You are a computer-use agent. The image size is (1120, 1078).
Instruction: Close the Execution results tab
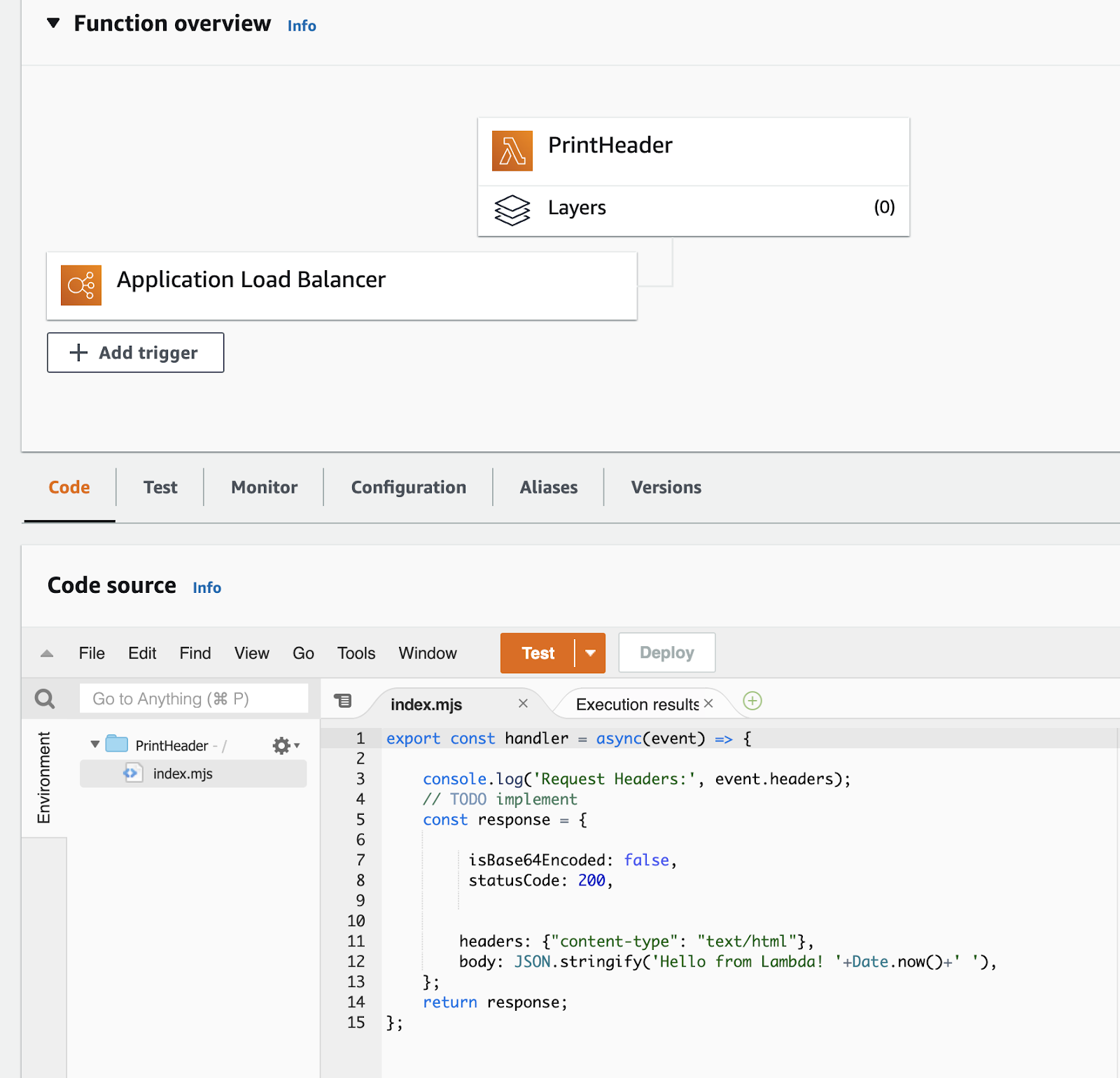coord(708,703)
